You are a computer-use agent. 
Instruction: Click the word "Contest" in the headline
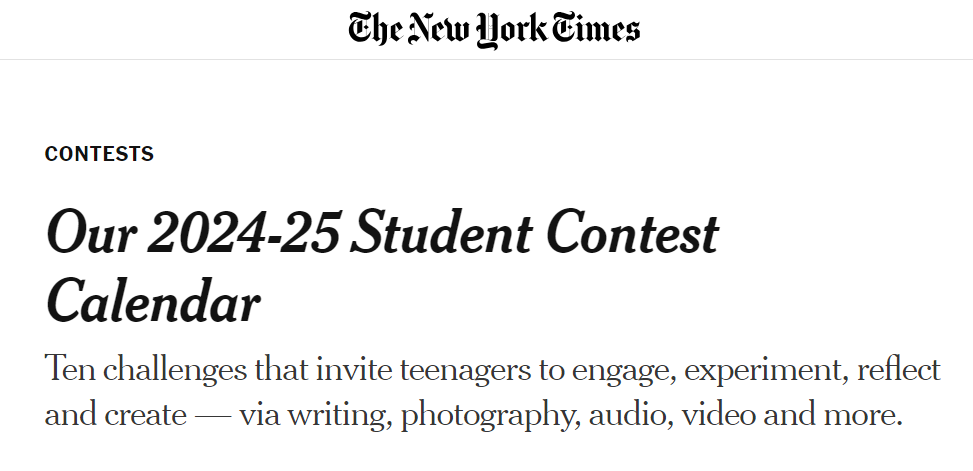coord(637,234)
